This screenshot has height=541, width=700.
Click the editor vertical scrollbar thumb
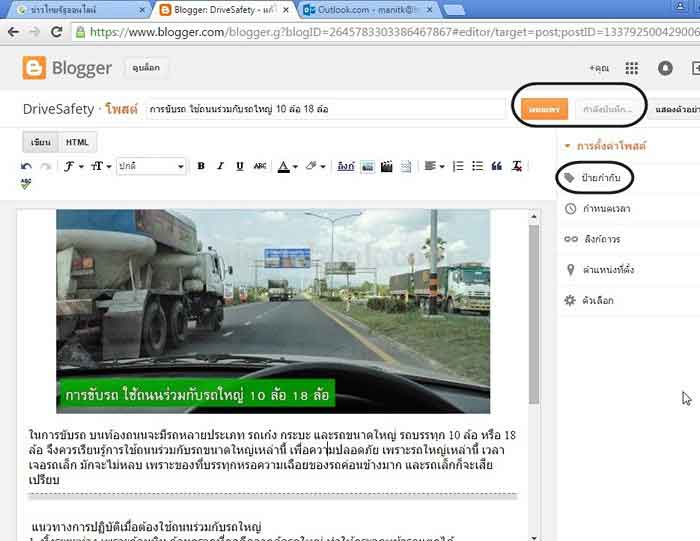533,314
